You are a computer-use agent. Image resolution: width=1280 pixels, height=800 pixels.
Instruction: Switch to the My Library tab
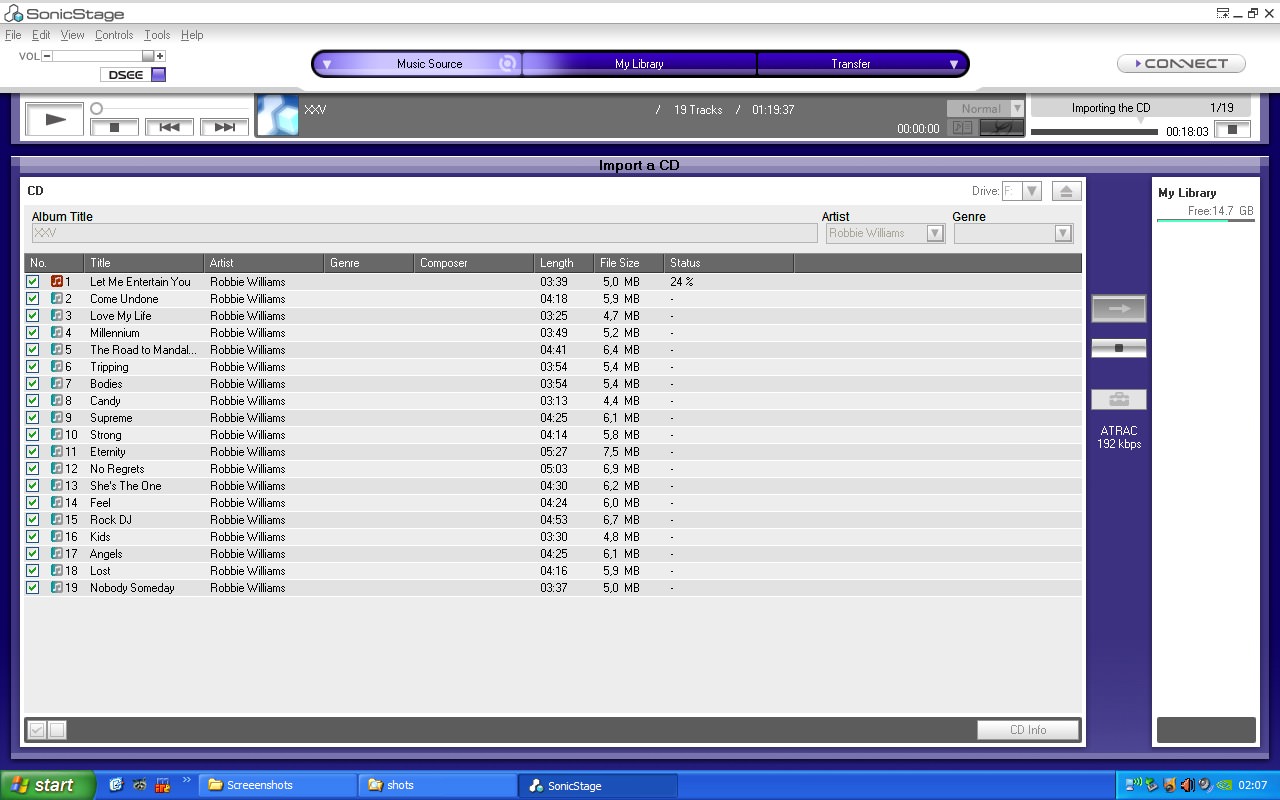(x=639, y=64)
